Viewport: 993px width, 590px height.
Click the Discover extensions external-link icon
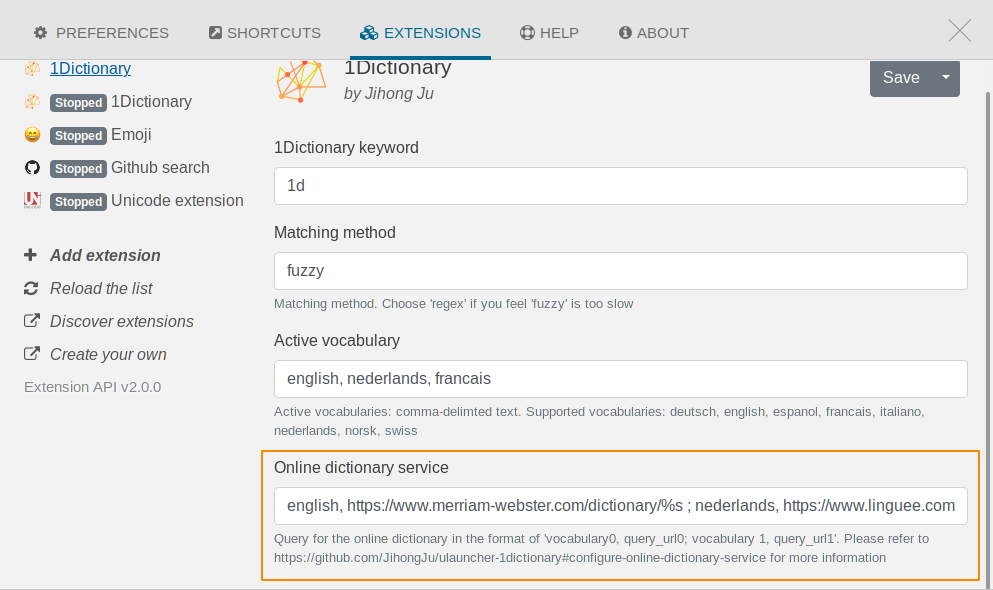pyautogui.click(x=32, y=320)
